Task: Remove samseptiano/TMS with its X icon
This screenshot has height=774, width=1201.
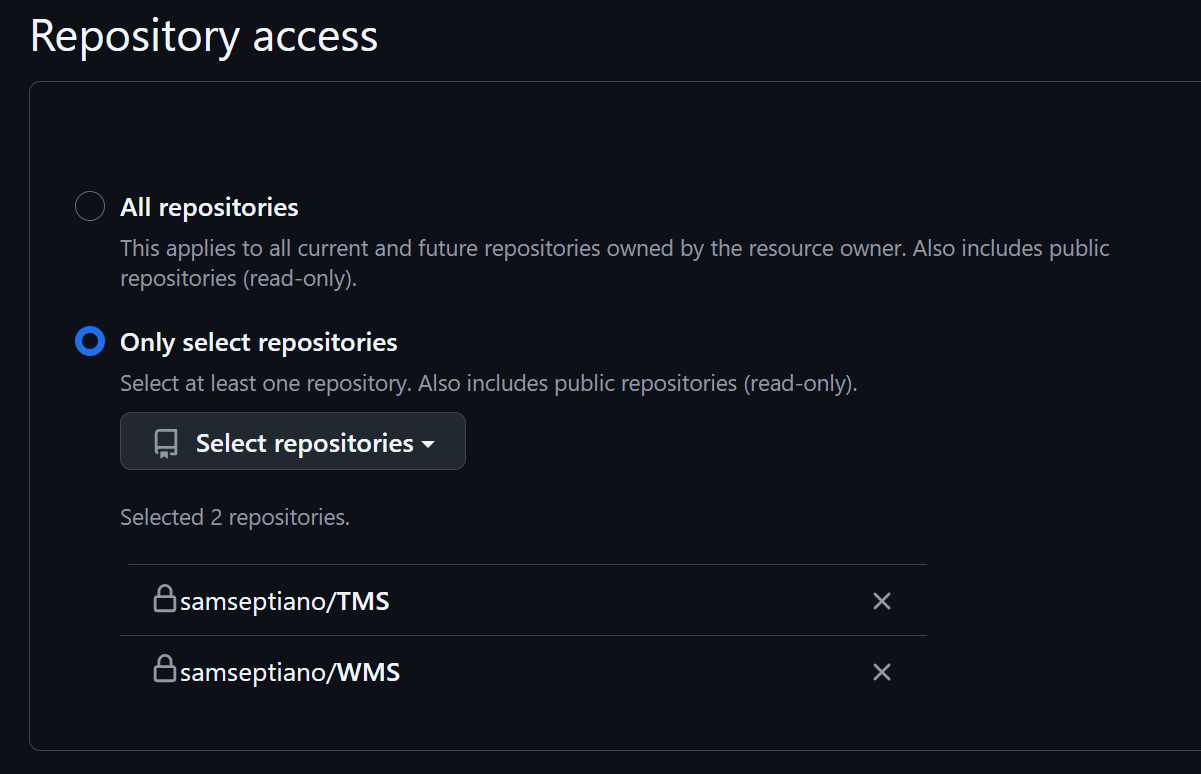Action: [x=881, y=601]
